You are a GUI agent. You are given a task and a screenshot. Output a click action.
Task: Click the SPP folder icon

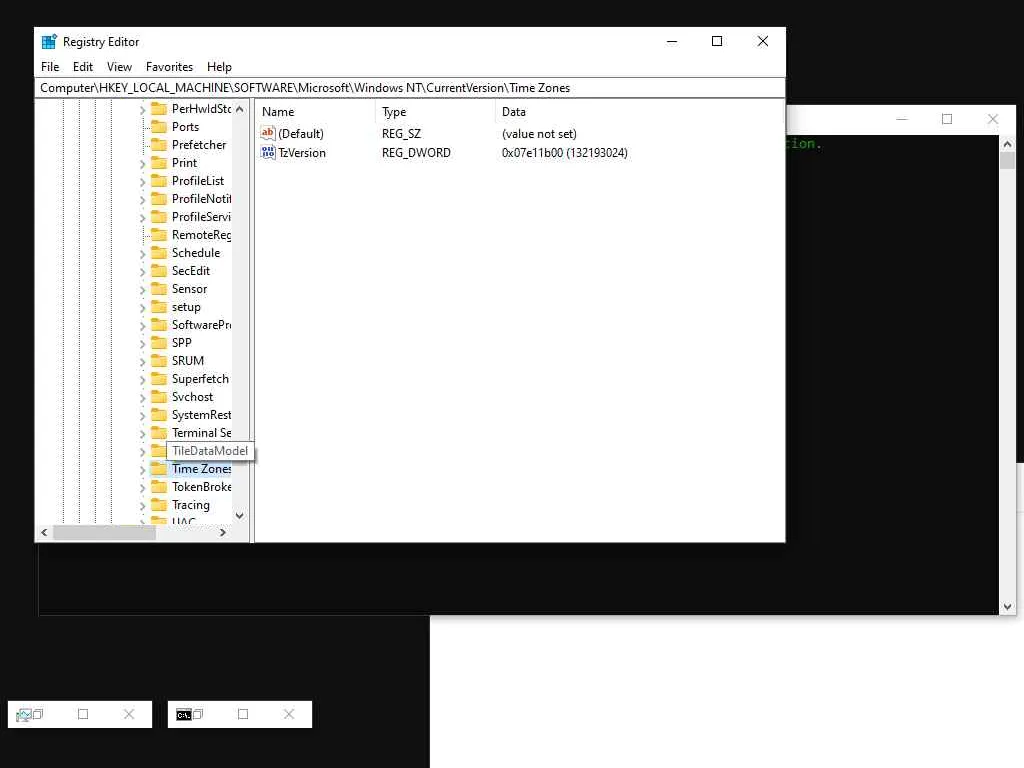pos(159,343)
